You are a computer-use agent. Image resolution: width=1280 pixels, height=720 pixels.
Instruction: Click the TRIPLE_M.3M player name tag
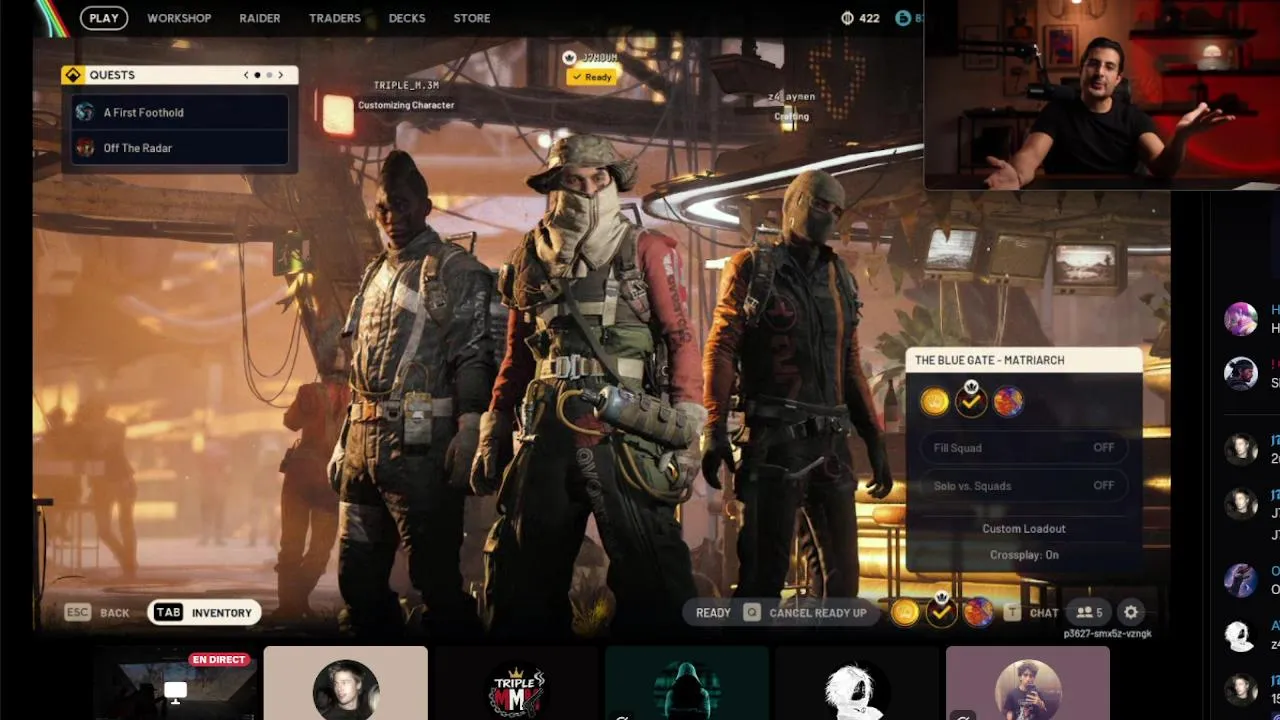(406, 86)
